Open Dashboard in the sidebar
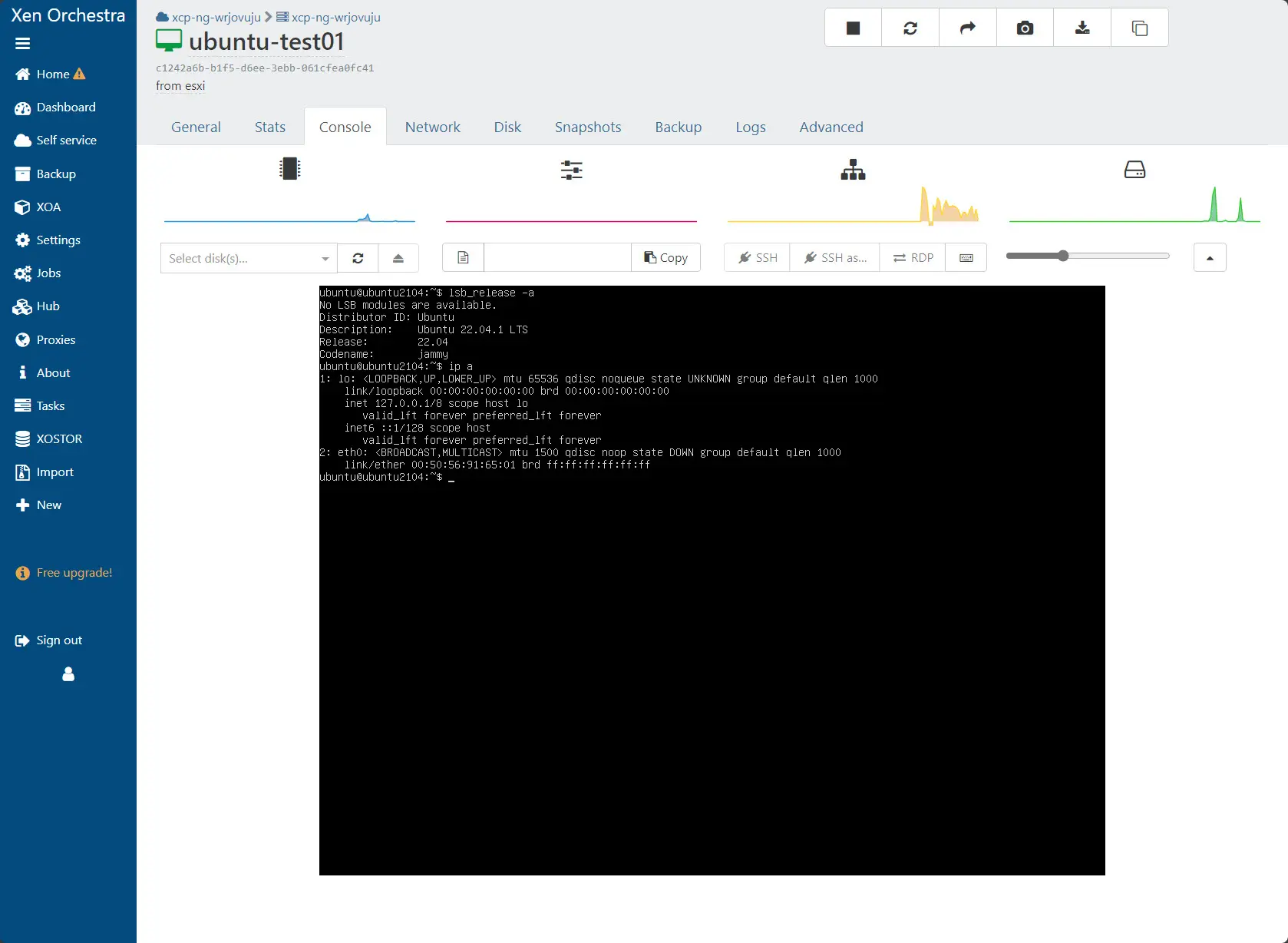 54,107
